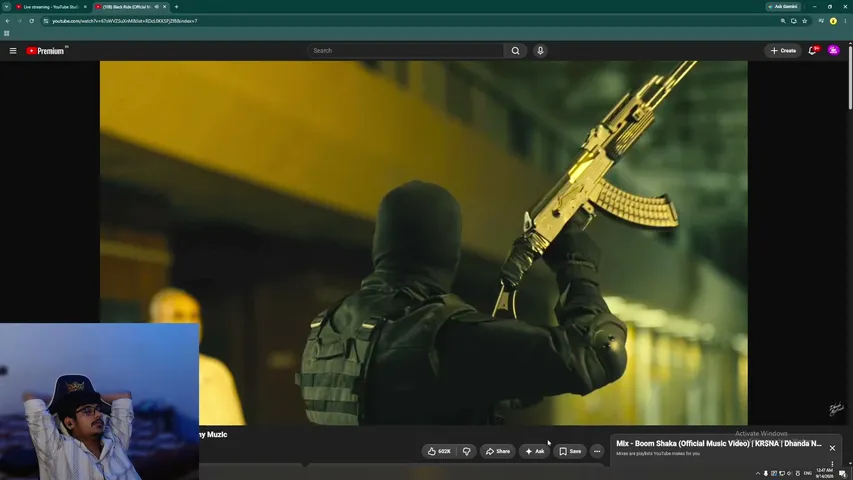Close the Mix playlist panel
The width and height of the screenshot is (853, 480).
(x=832, y=448)
